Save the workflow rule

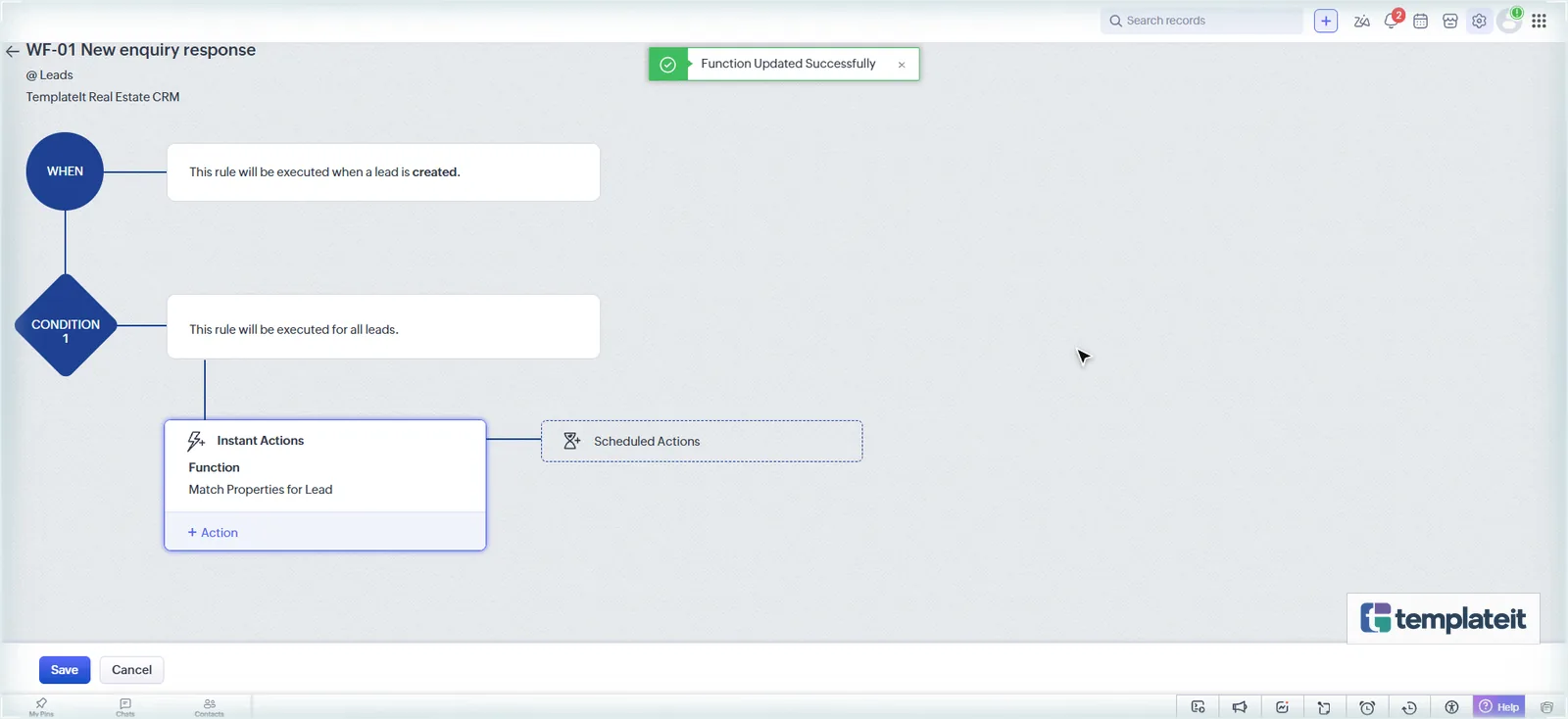[x=65, y=670]
